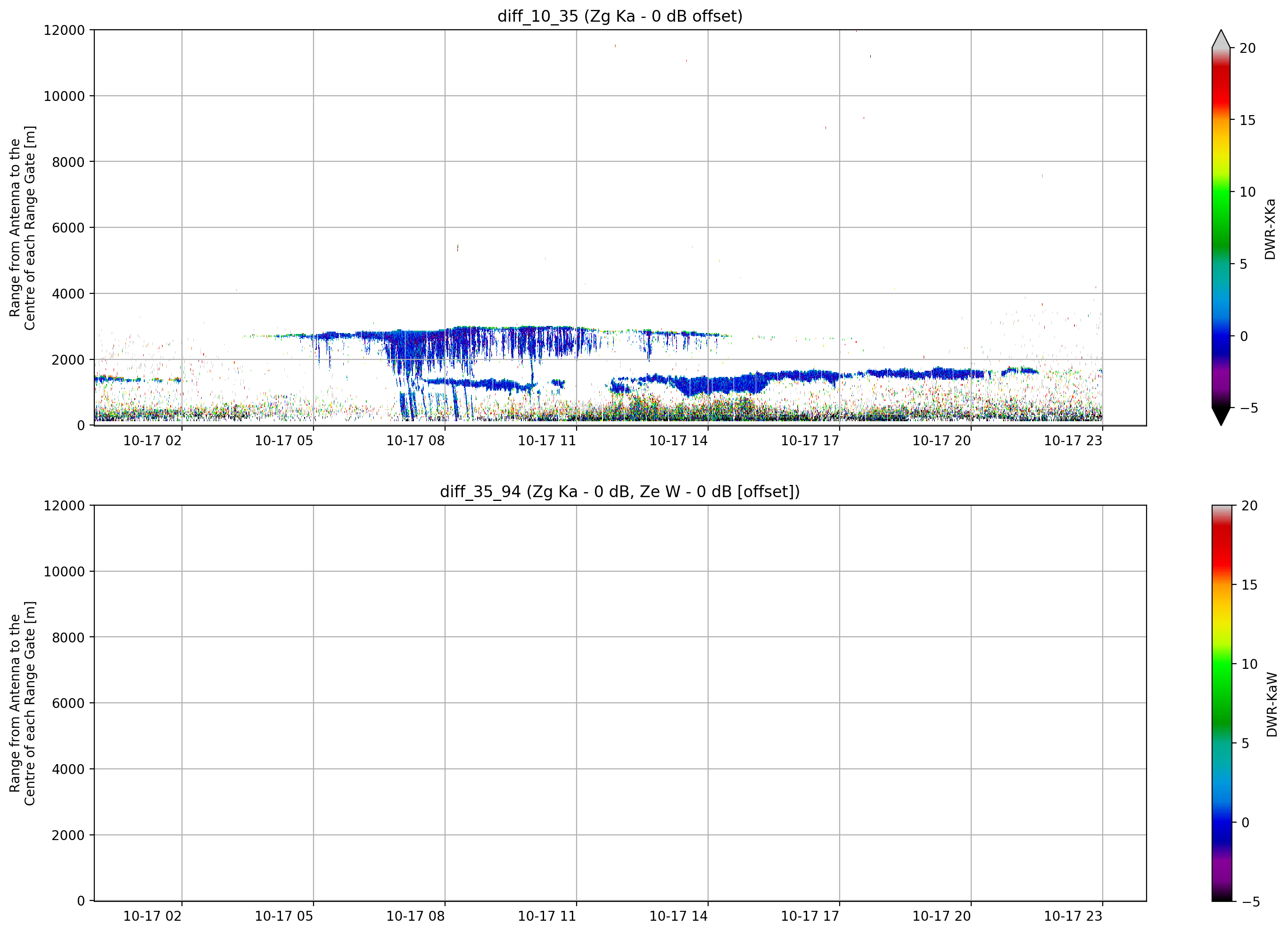1288x933 pixels.
Task: Click the 20 tick on DWR-XKa colorbar
Action: (1247, 48)
